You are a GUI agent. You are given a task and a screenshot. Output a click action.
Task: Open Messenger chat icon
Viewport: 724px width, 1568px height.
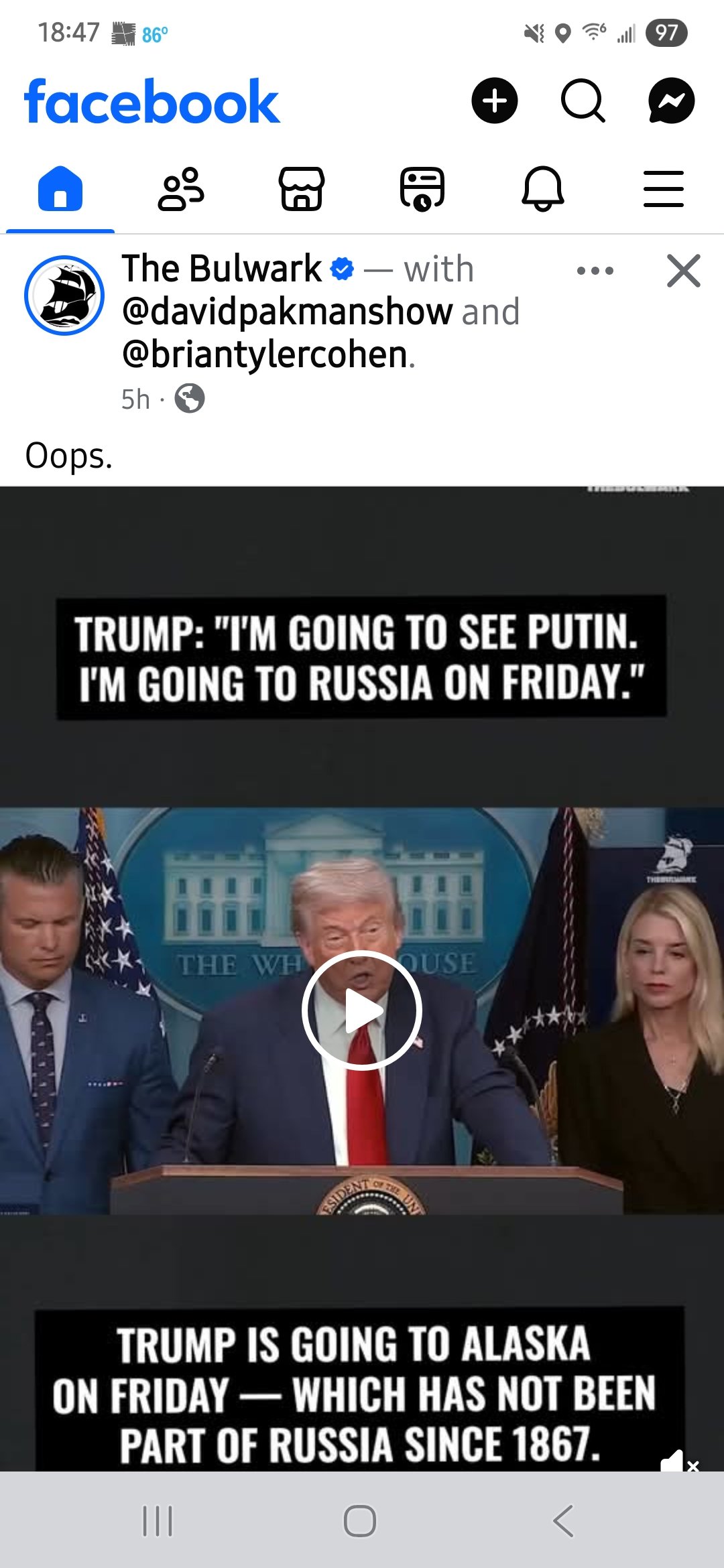point(671,101)
